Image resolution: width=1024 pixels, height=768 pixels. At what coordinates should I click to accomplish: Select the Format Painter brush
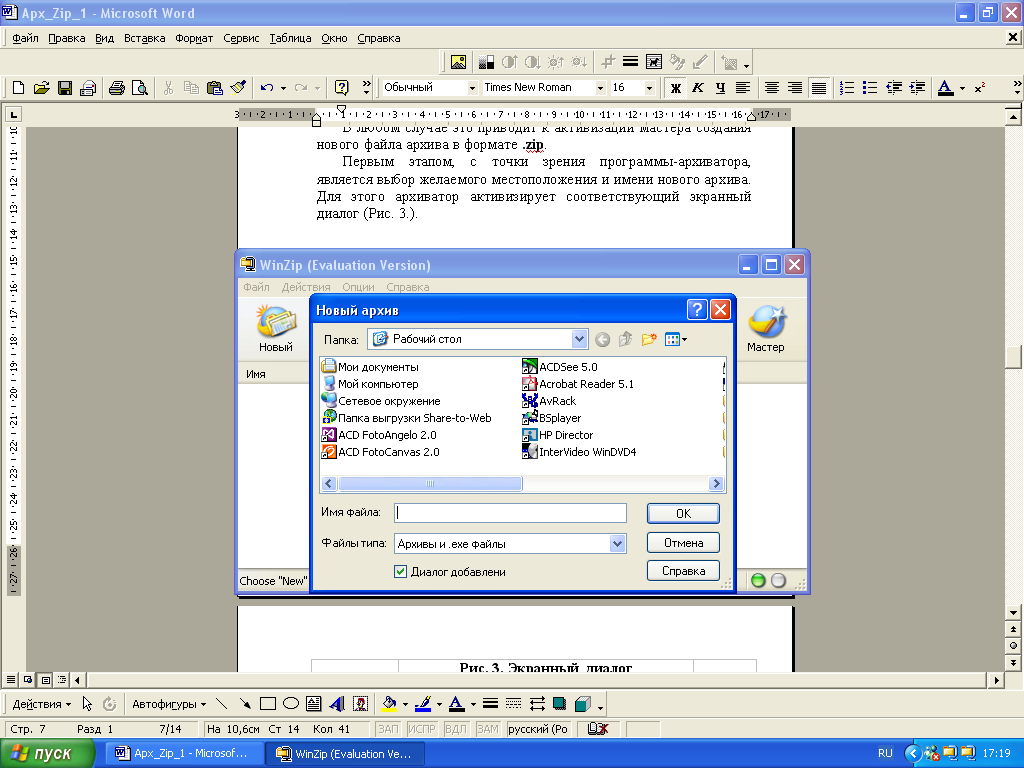(238, 88)
